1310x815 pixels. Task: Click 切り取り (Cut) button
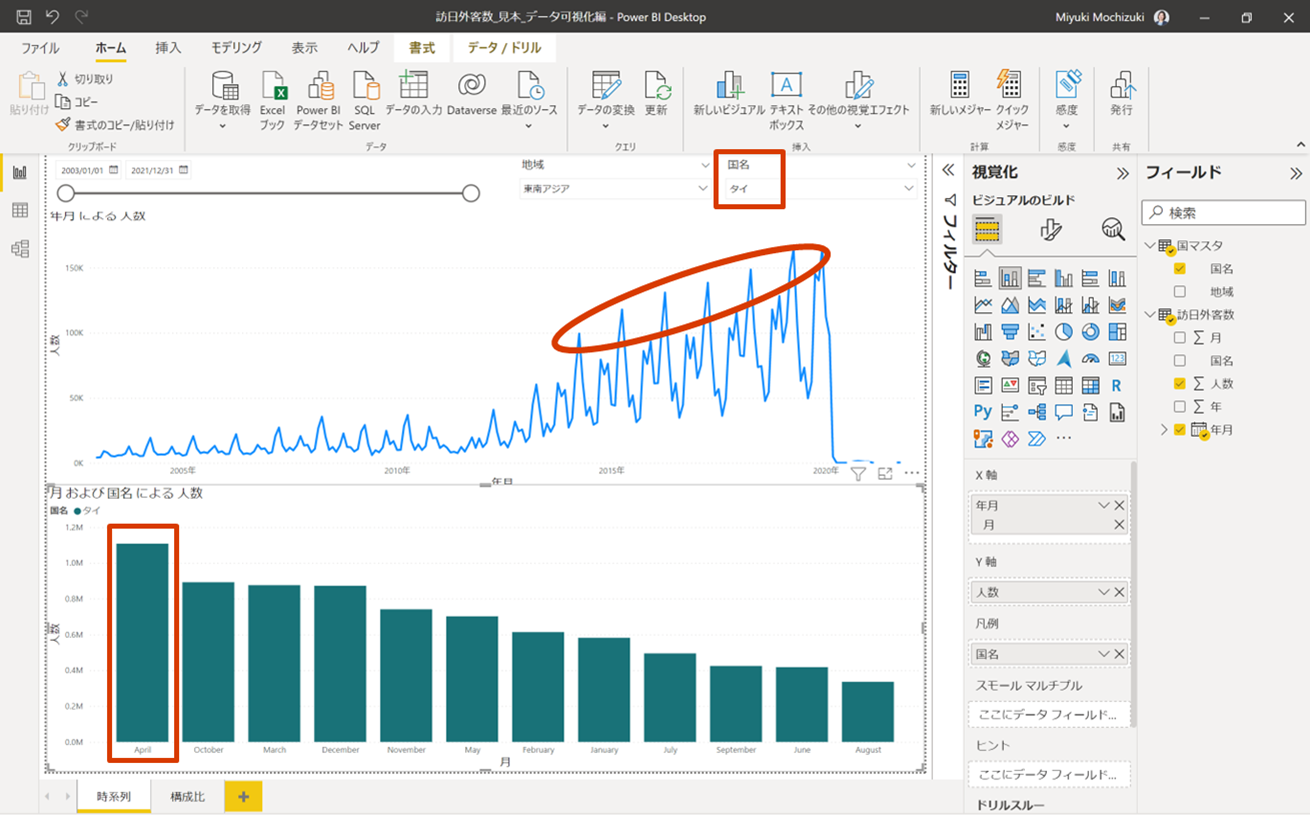[x=85, y=79]
